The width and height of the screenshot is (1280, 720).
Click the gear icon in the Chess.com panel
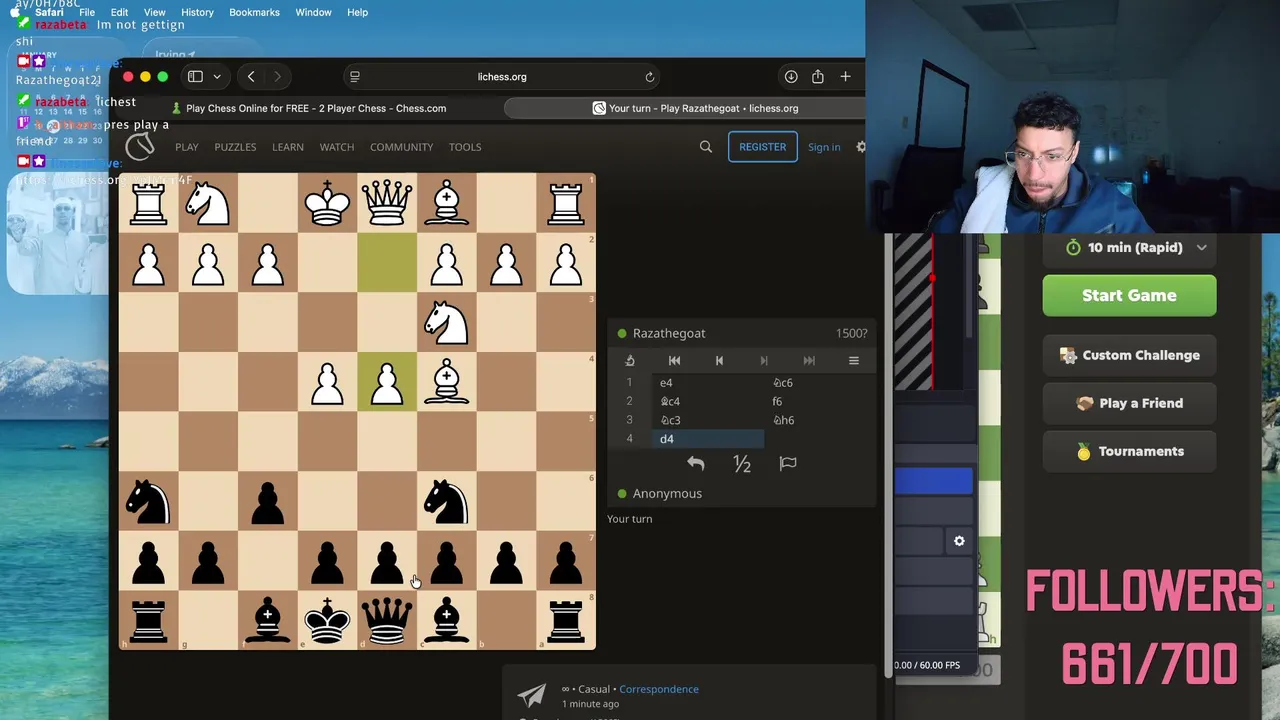tap(959, 541)
